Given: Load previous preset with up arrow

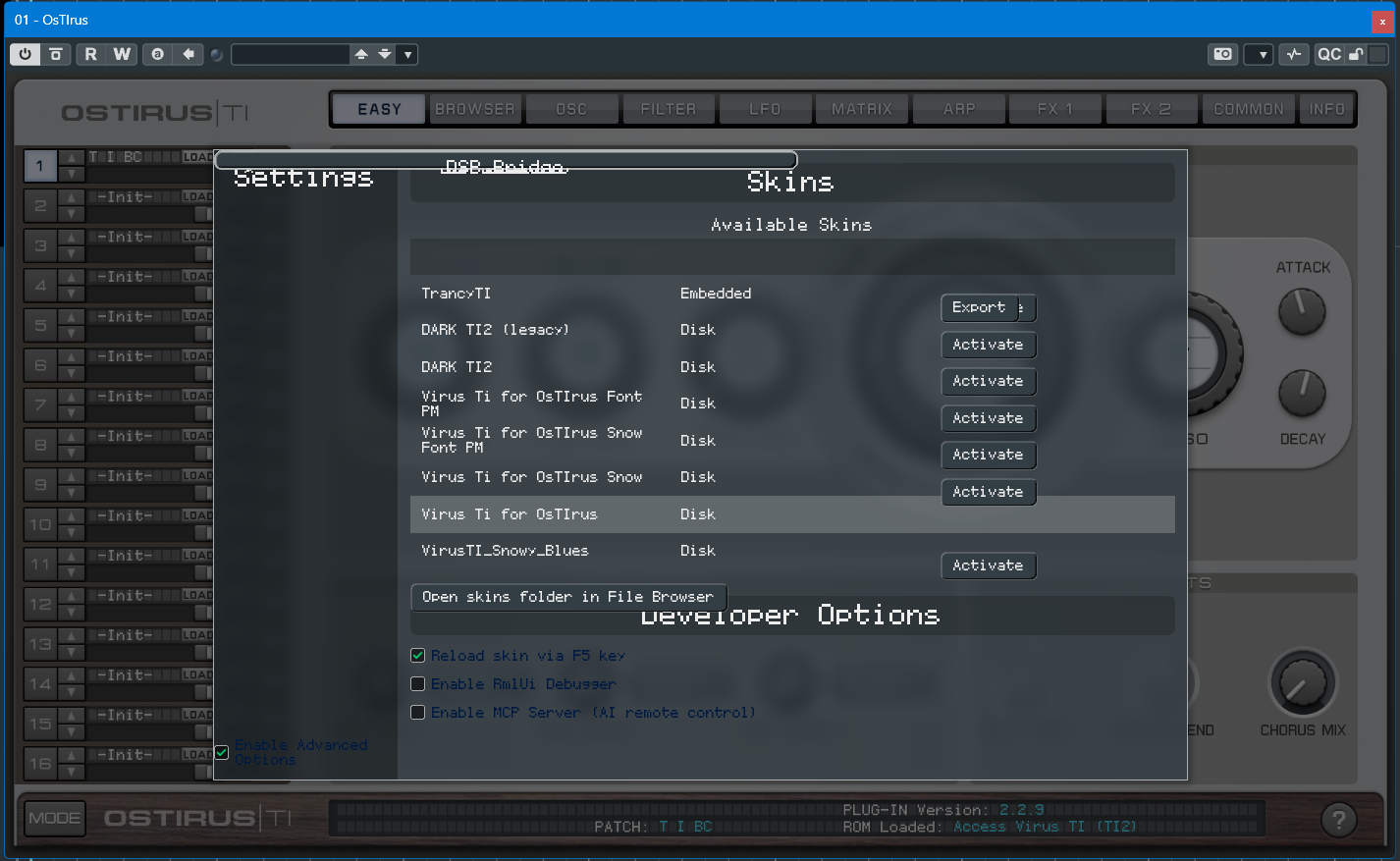Looking at the screenshot, I should click(x=361, y=54).
